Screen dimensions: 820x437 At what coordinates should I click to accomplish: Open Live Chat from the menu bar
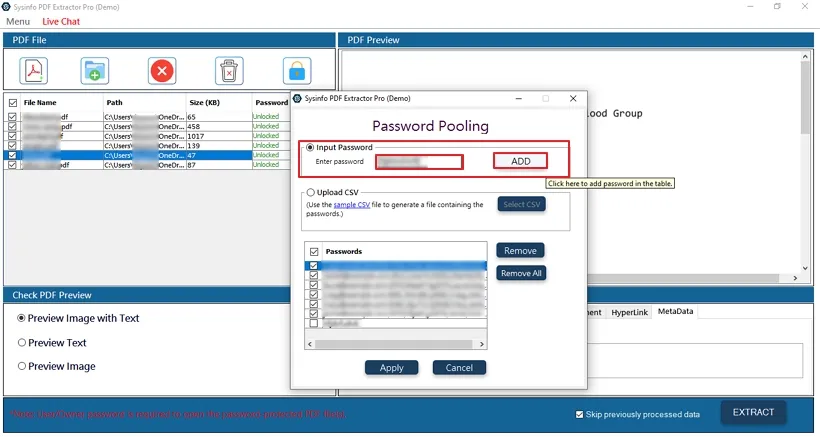61,21
